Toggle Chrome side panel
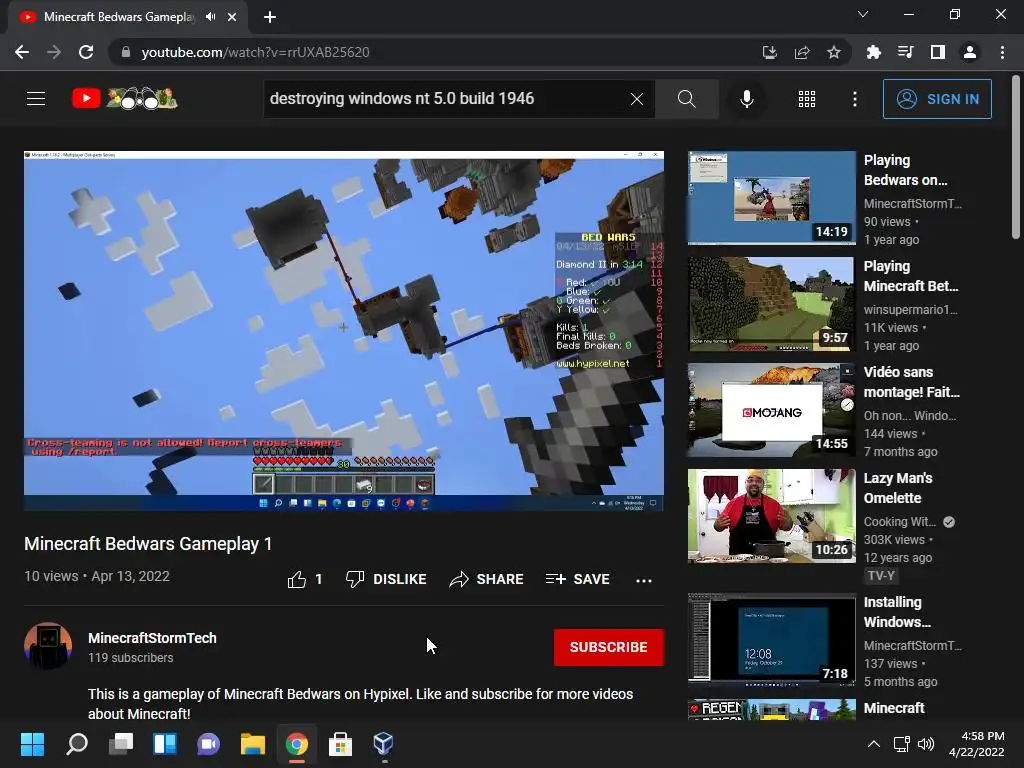 [938, 52]
